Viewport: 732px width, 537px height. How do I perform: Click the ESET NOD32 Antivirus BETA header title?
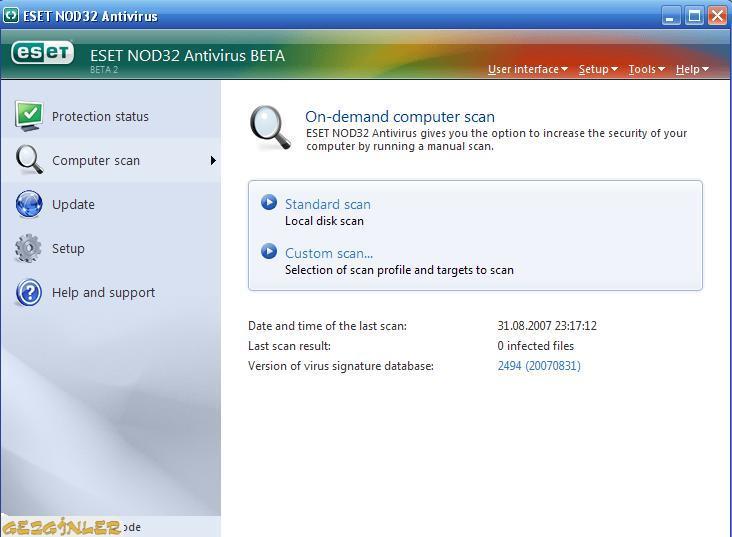point(187,56)
